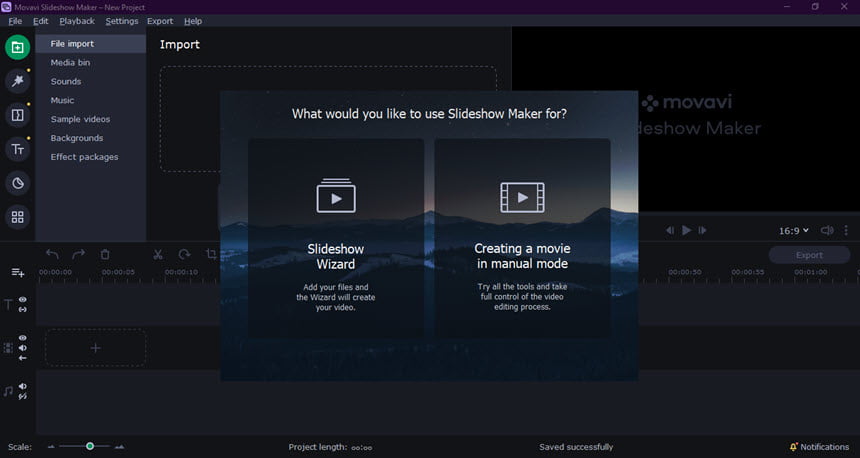The image size is (860, 458).
Task: Mute the video track audio
Action: (x=22, y=348)
